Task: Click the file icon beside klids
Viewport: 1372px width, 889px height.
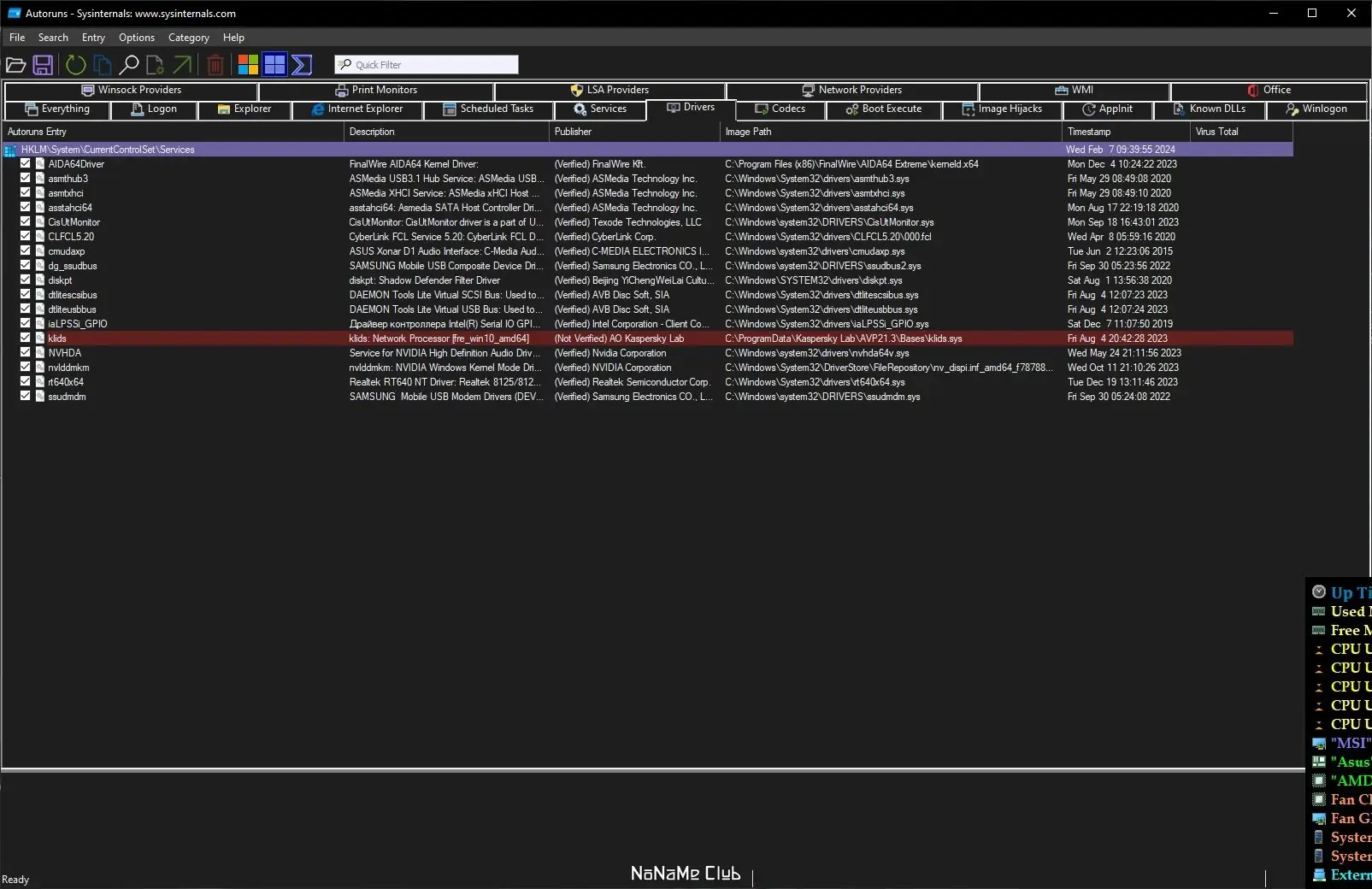Action: tap(39, 339)
